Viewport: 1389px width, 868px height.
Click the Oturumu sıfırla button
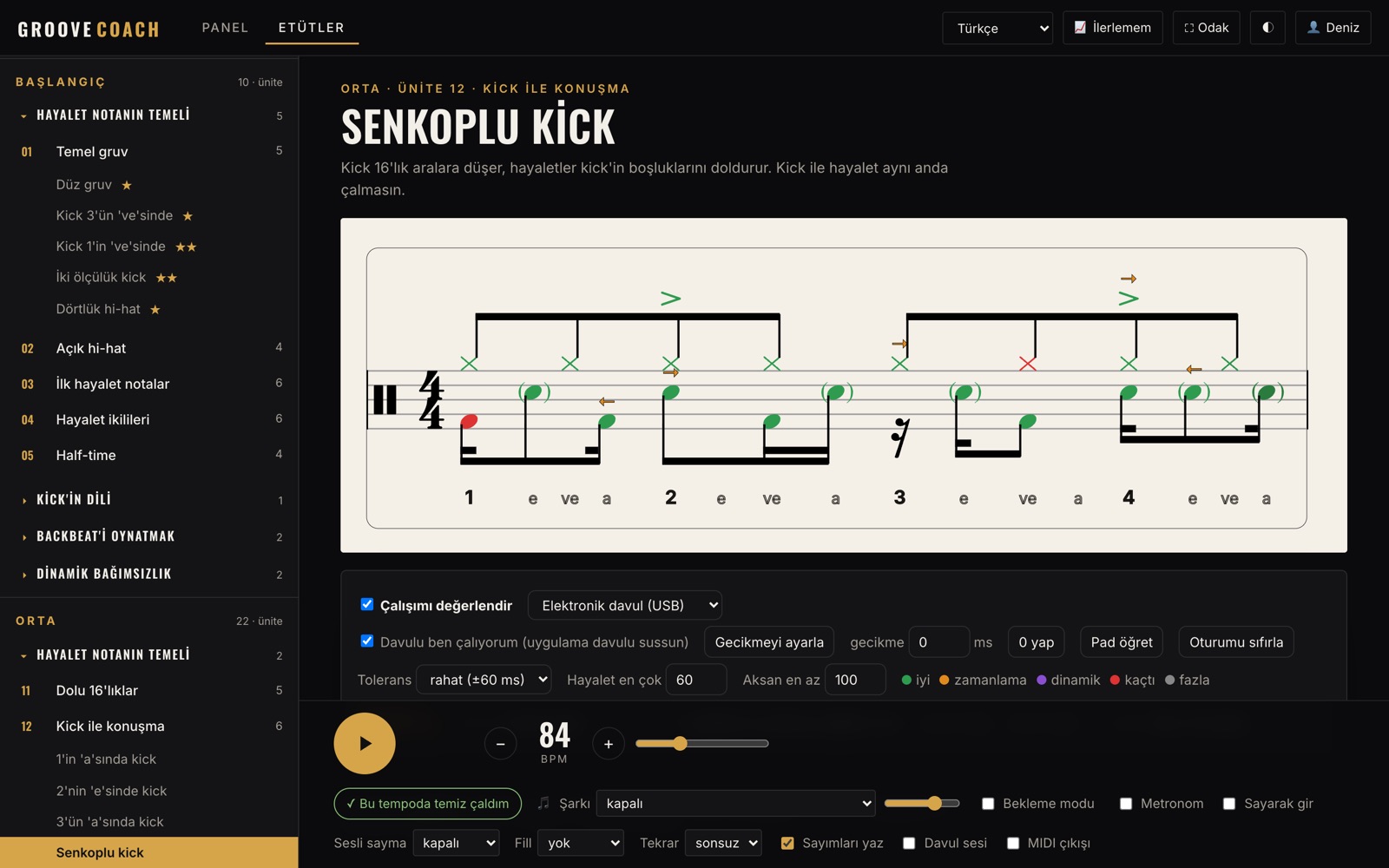pyautogui.click(x=1235, y=642)
